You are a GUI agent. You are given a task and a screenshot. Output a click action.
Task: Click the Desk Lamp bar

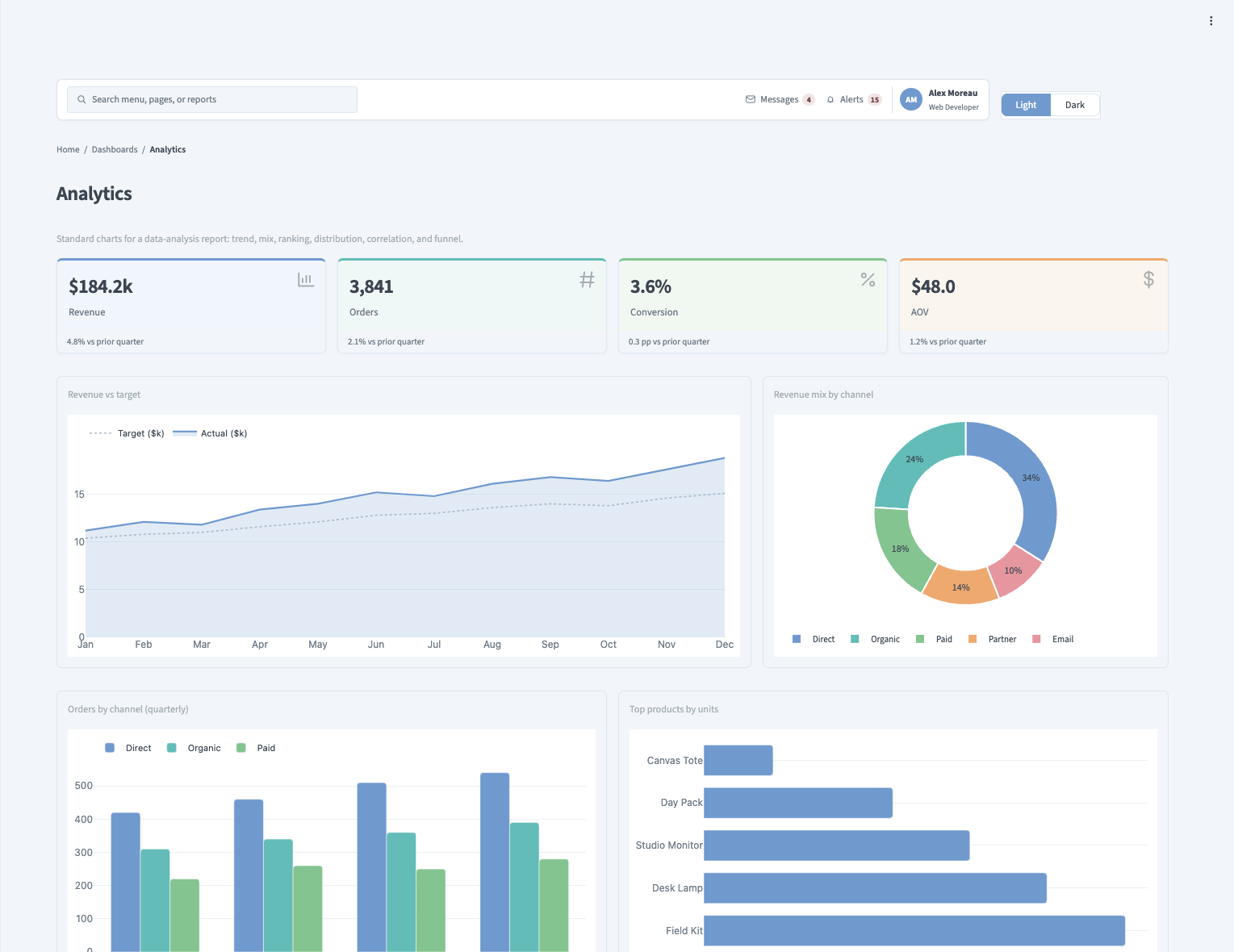point(875,888)
